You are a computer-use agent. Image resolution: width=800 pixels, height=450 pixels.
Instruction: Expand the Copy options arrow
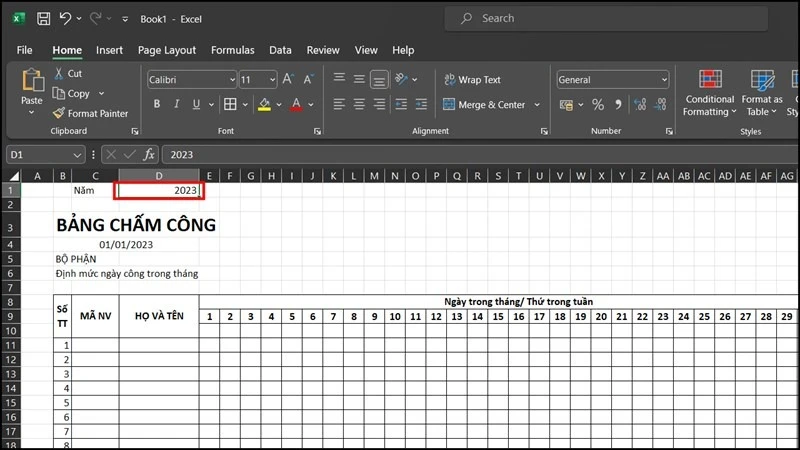(x=101, y=93)
